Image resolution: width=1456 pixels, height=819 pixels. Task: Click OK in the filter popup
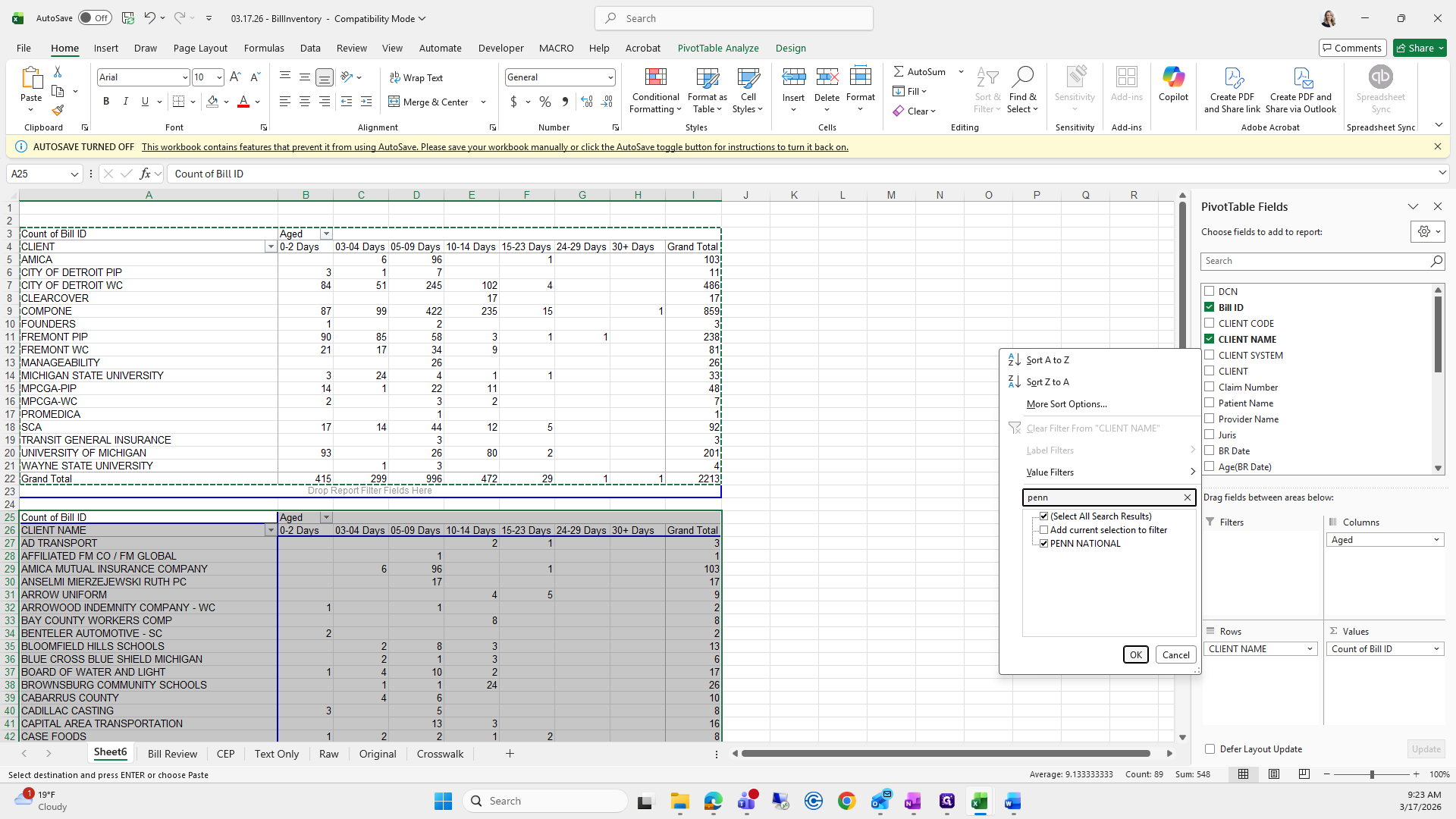1135,655
